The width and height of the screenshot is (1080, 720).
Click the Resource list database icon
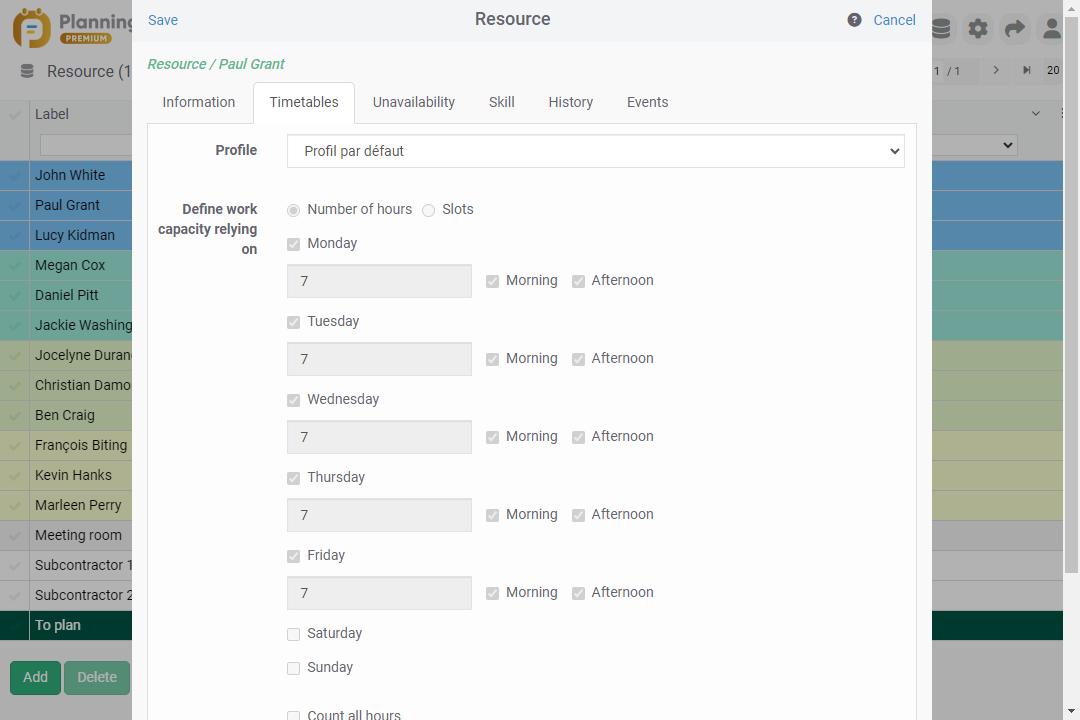click(27, 71)
